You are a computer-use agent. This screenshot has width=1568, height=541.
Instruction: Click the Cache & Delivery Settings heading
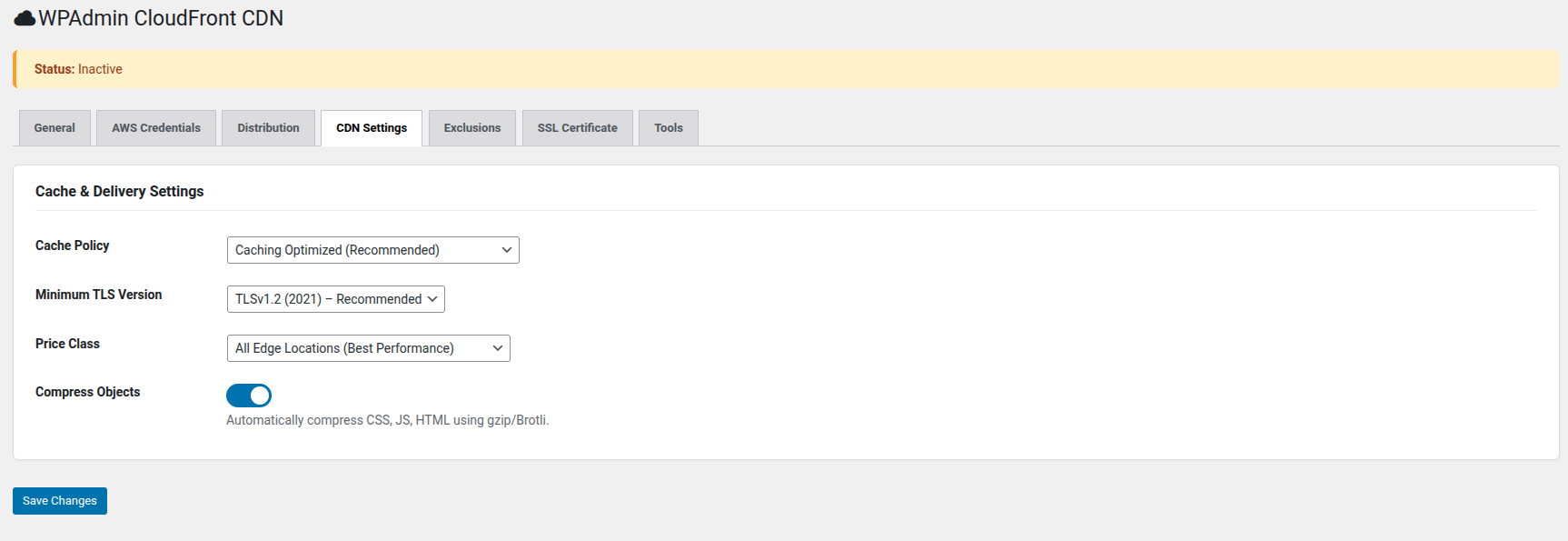[120, 191]
